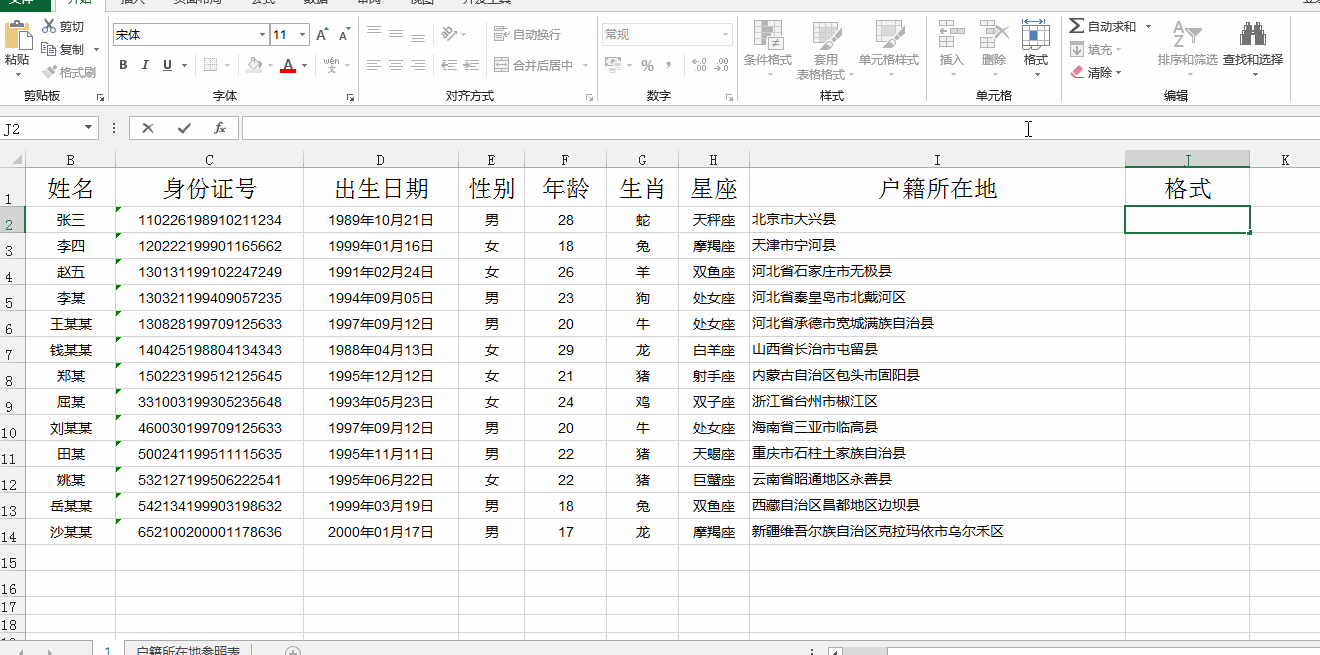Open the Name Box dropdown arrow
The image size is (1320, 655).
pos(88,128)
